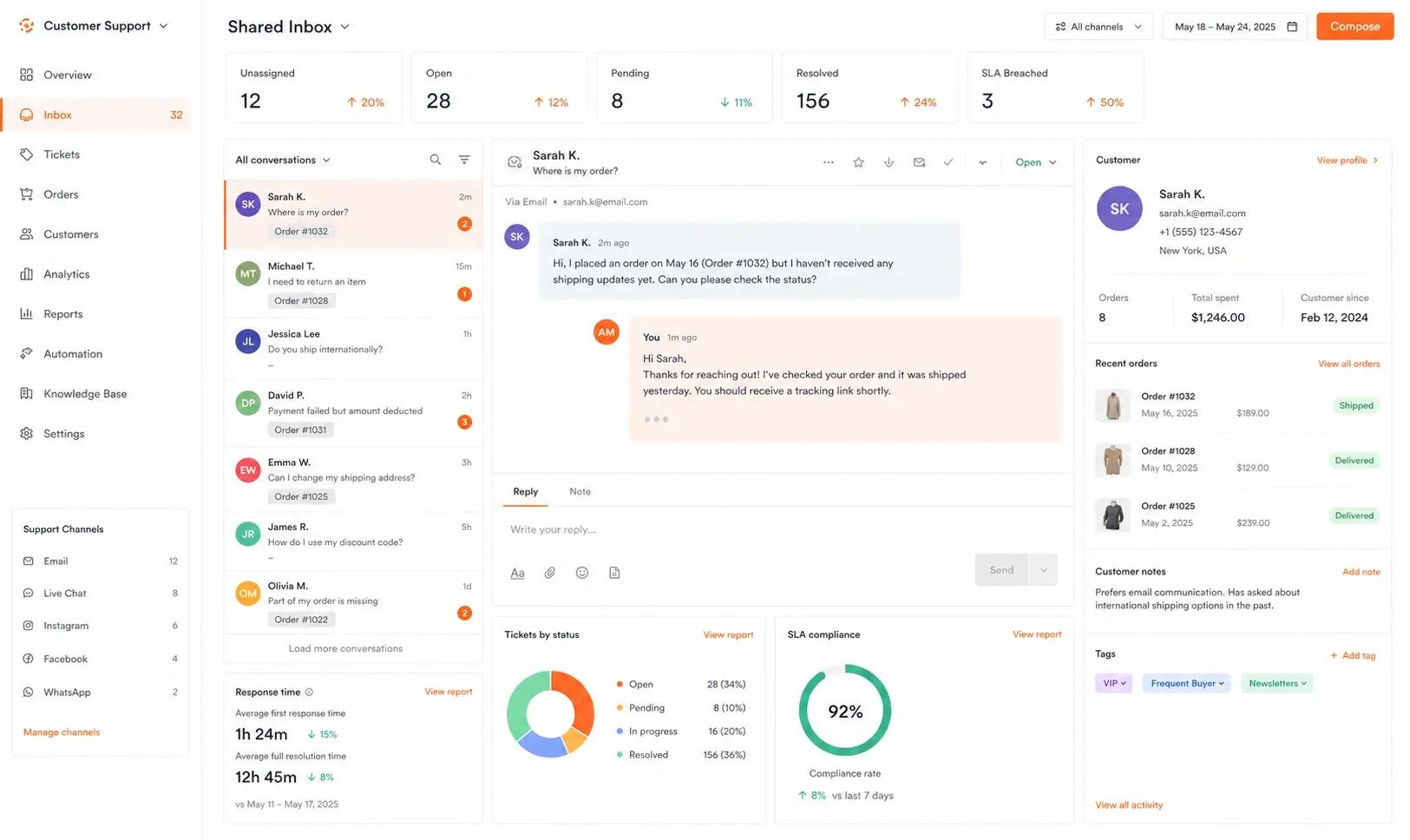The image size is (1410, 840).
Task: Open the Email support channel
Action: (x=100, y=561)
